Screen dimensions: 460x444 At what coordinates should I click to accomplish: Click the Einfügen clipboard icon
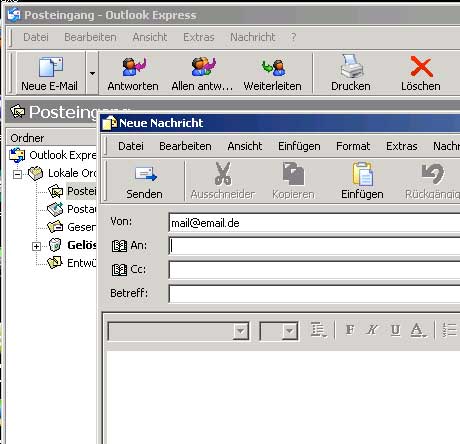point(362,174)
